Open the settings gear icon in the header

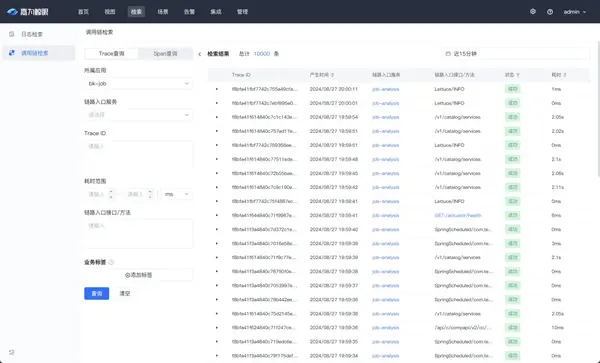(x=533, y=11)
